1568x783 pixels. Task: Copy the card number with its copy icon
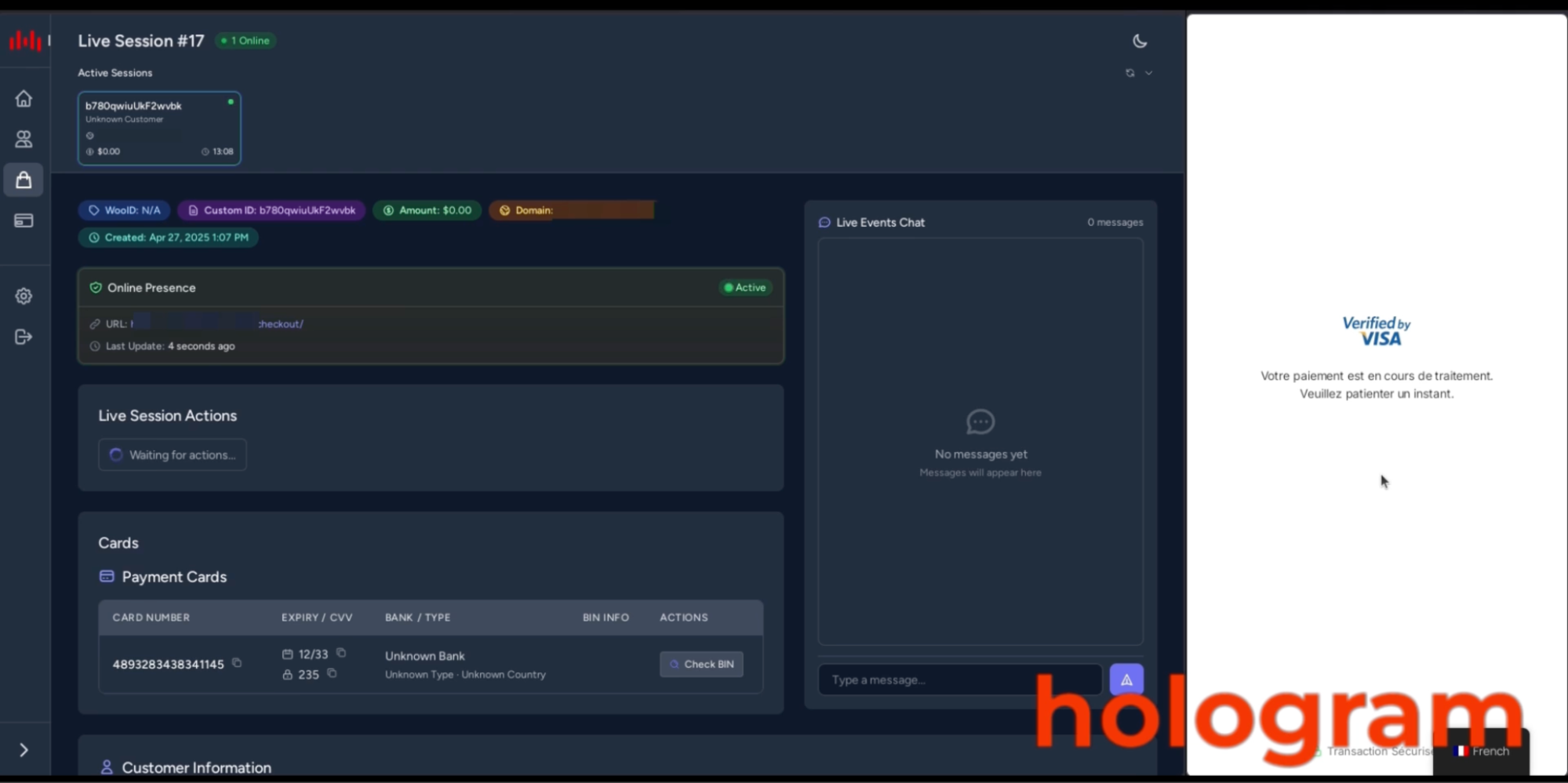click(x=237, y=663)
